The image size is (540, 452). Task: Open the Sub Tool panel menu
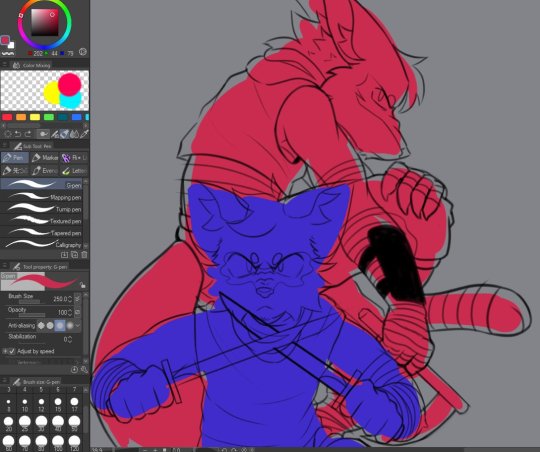(4, 146)
